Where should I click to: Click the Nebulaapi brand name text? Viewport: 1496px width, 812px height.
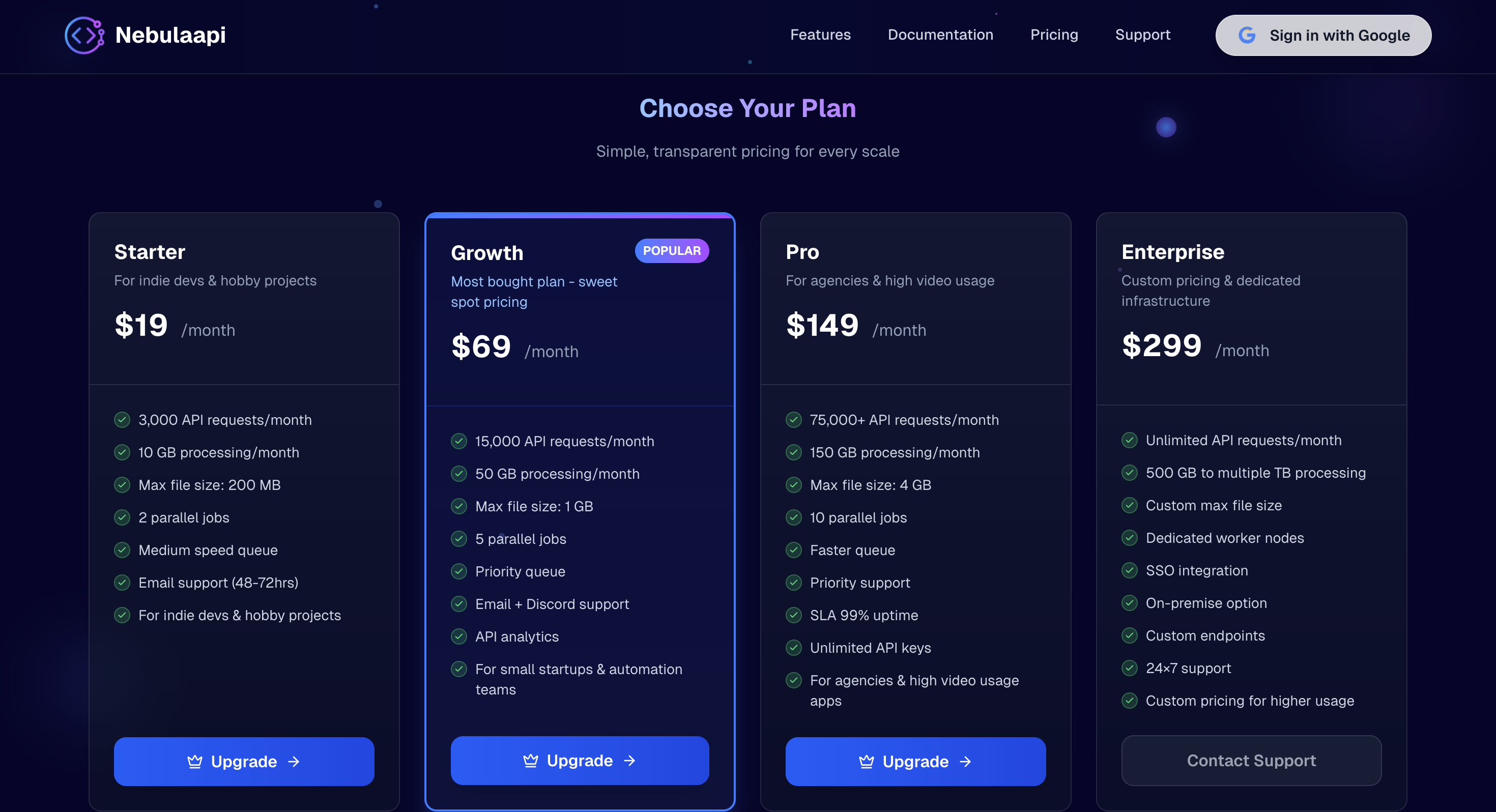click(170, 36)
